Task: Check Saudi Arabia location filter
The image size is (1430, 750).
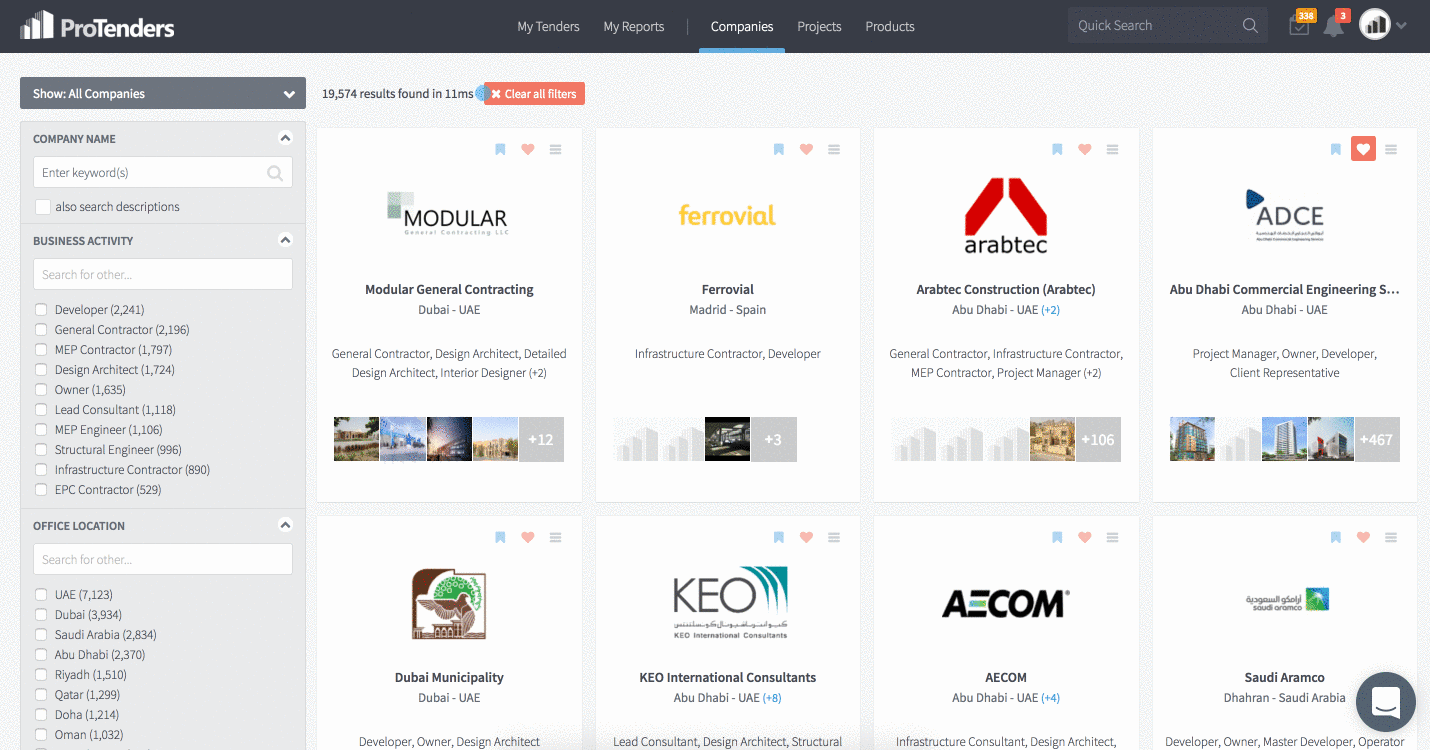Action: [x=41, y=635]
